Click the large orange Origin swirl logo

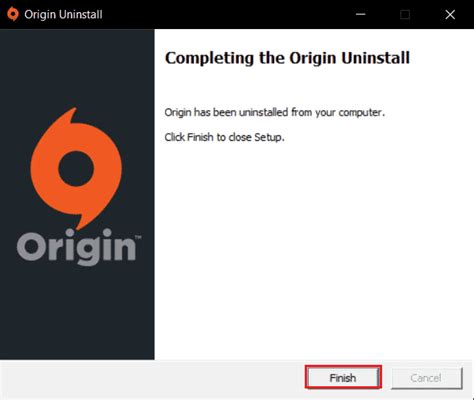(x=76, y=169)
